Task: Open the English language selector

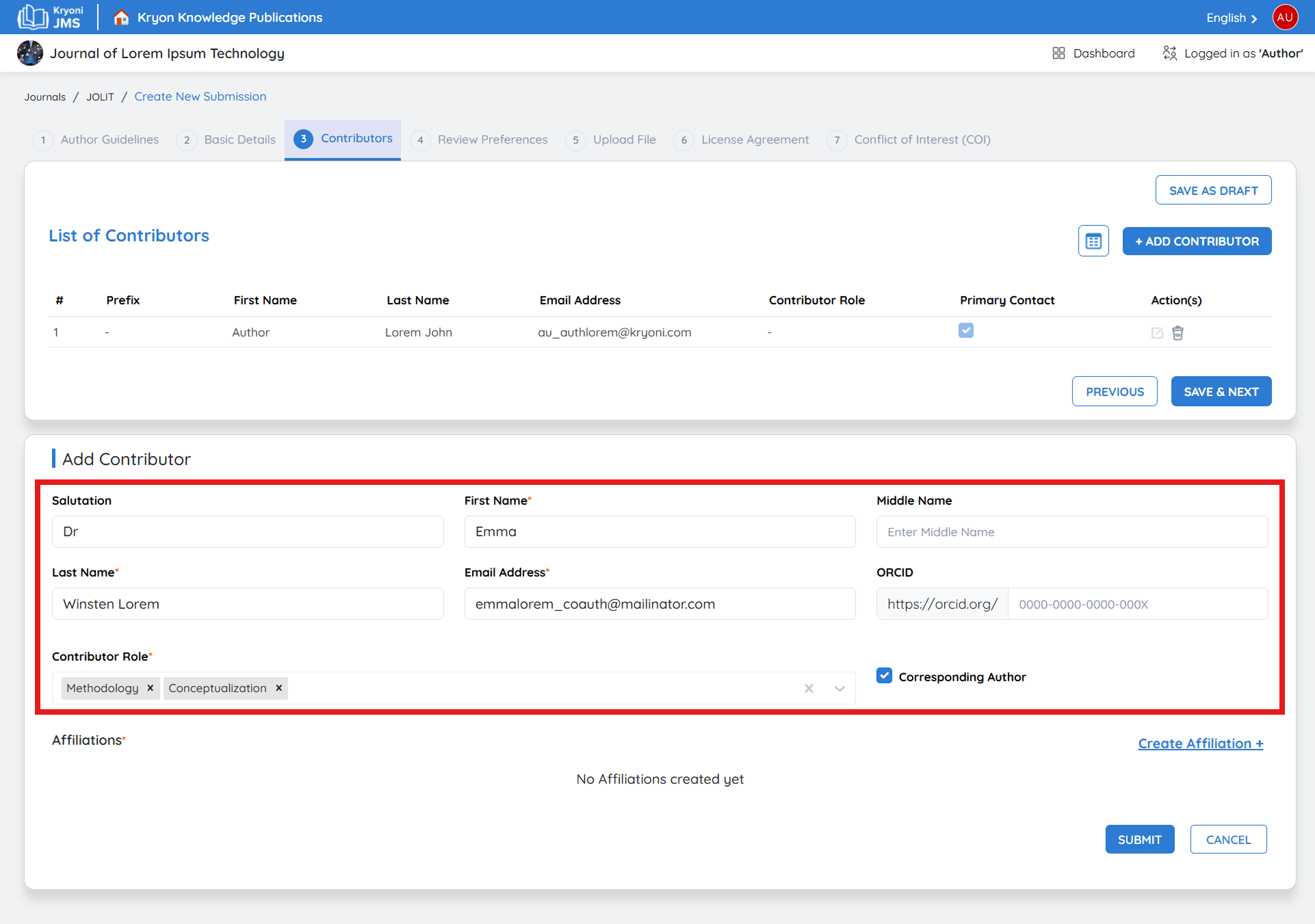Action: coord(1231,18)
